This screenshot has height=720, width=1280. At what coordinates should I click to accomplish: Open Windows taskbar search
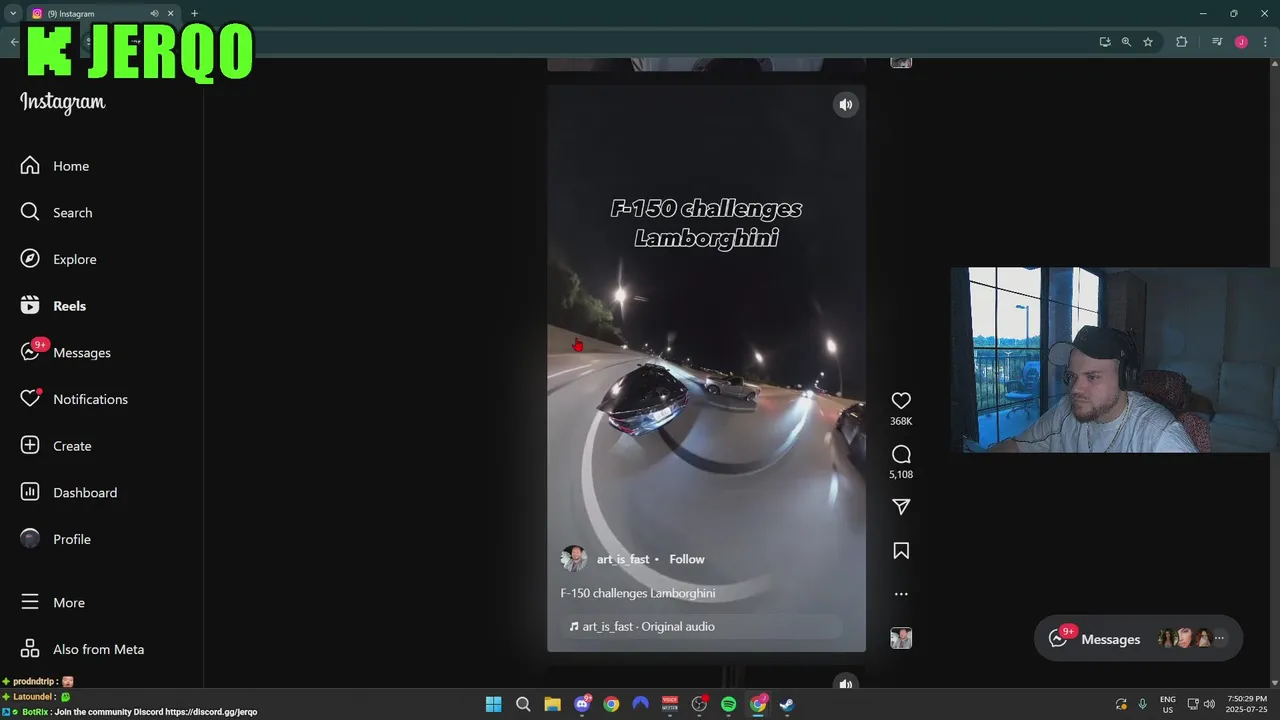pos(523,704)
